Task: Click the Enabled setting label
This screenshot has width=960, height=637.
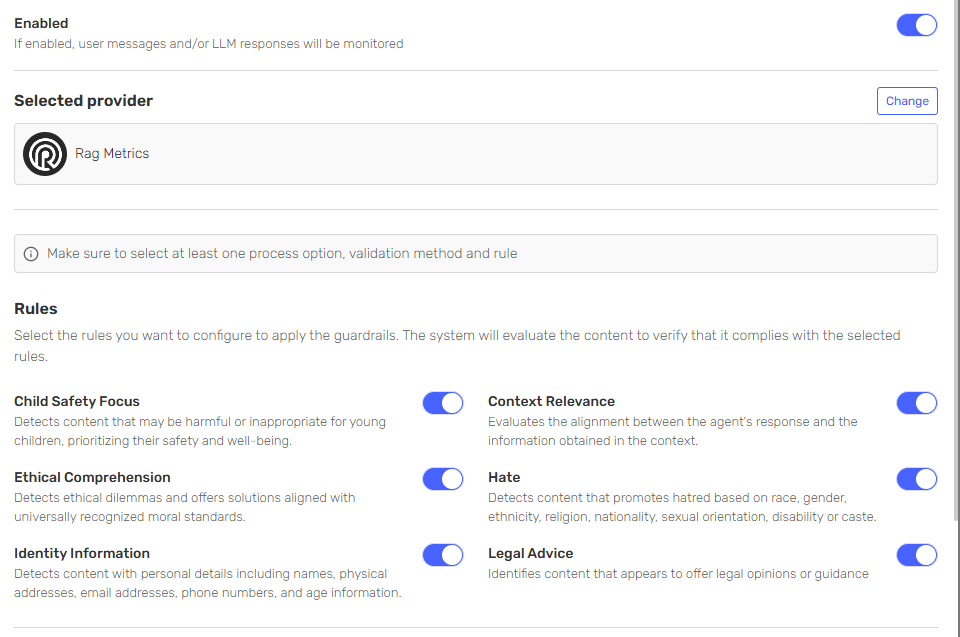Action: click(x=41, y=23)
